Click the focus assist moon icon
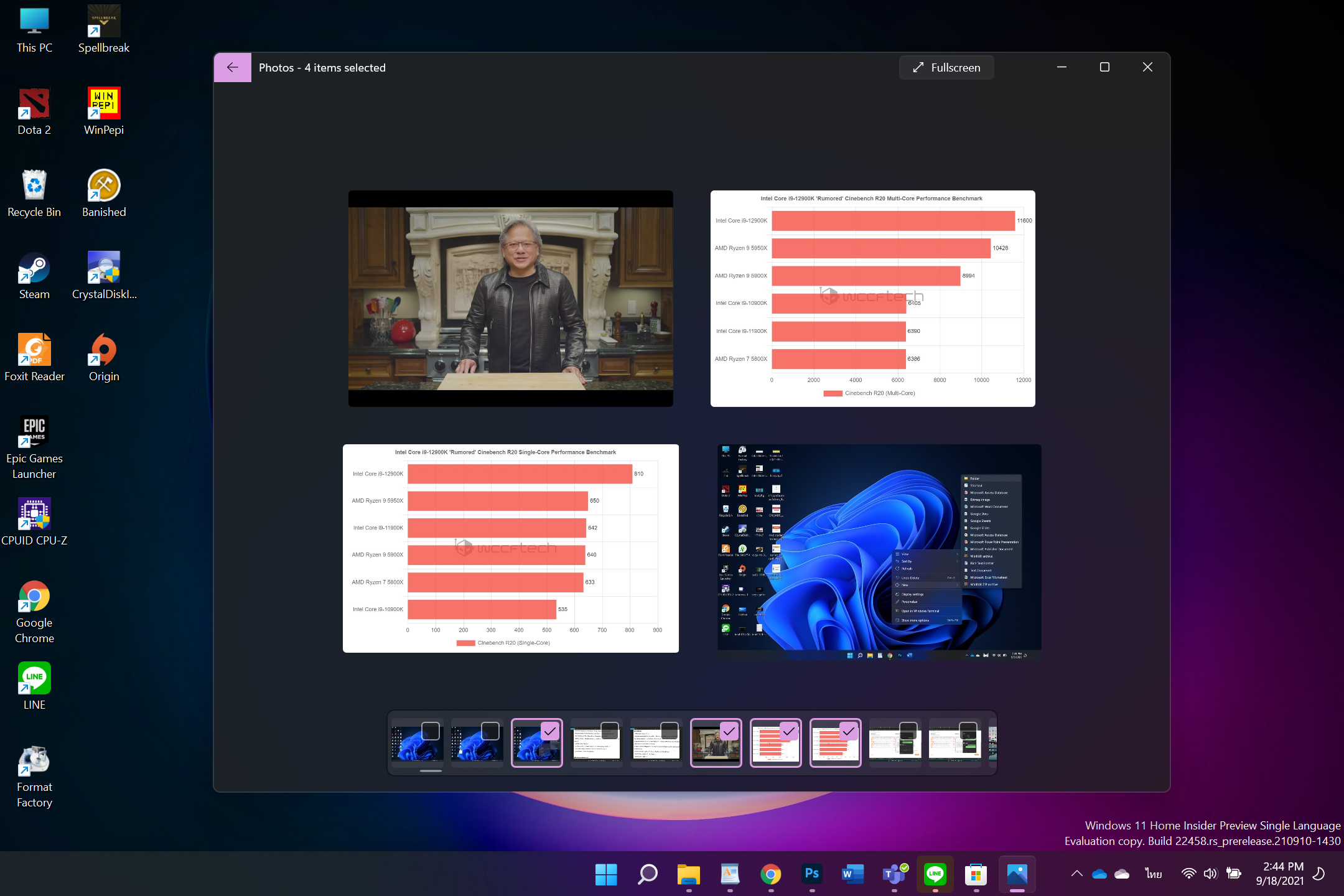This screenshot has height=896, width=1344. 1318,874
